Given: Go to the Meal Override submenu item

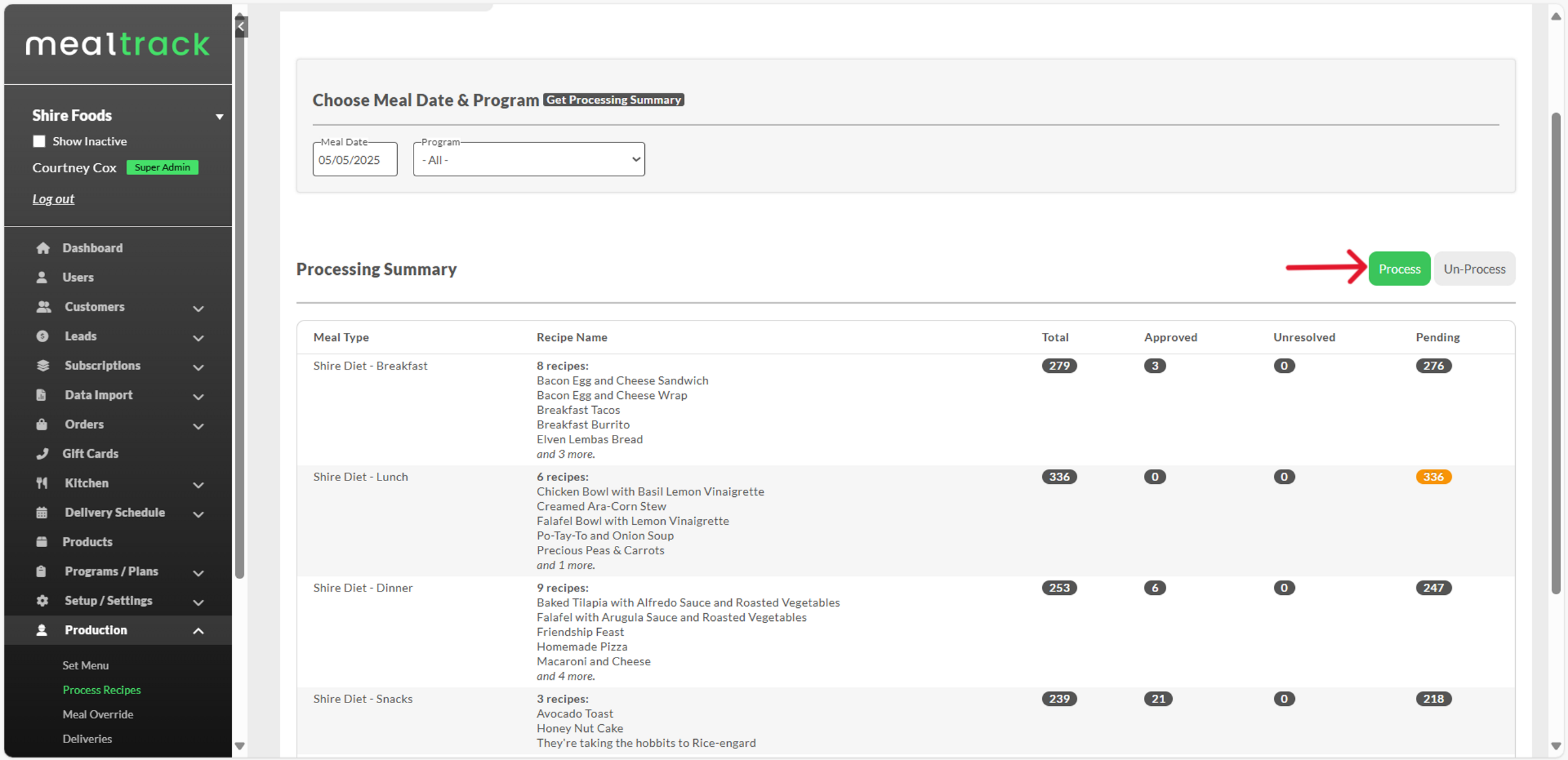Looking at the screenshot, I should tap(98, 714).
